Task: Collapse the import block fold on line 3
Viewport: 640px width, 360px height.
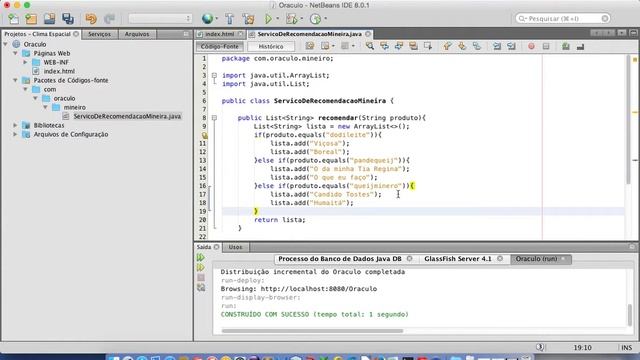Action: [214, 76]
